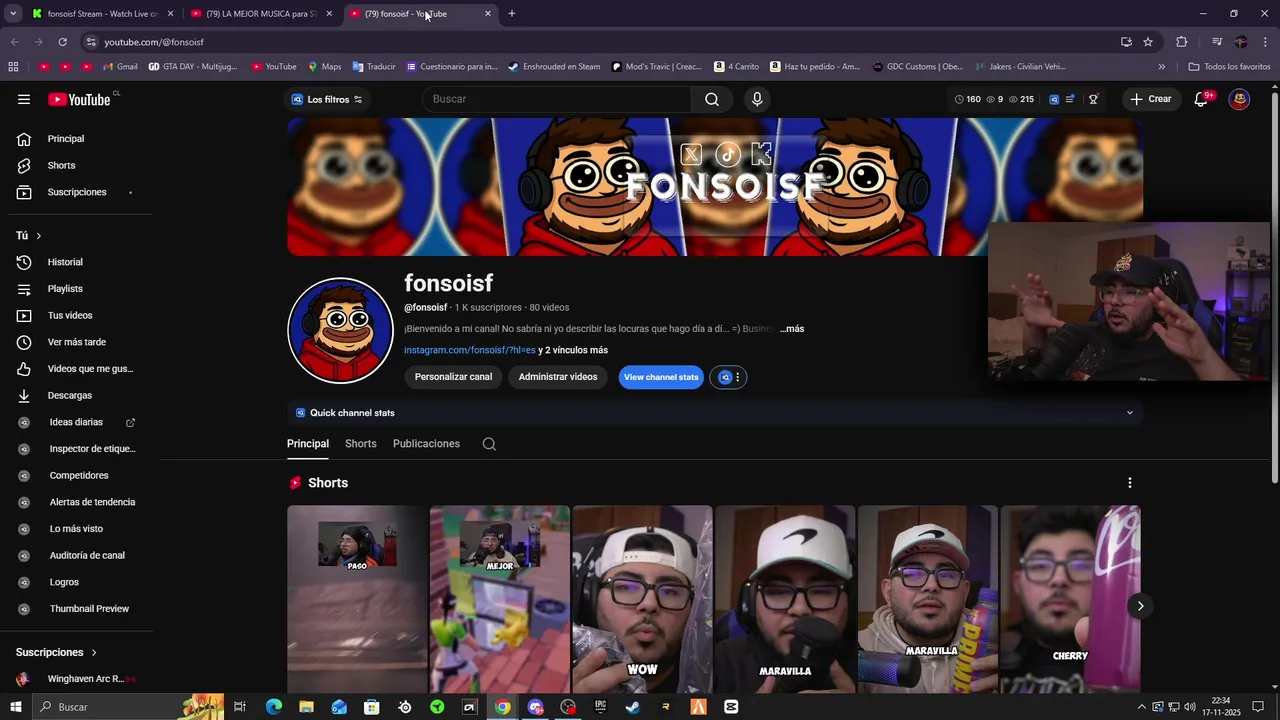Image resolution: width=1280 pixels, height=720 pixels.
Task: Open the notifications bell
Action: 1202,99
